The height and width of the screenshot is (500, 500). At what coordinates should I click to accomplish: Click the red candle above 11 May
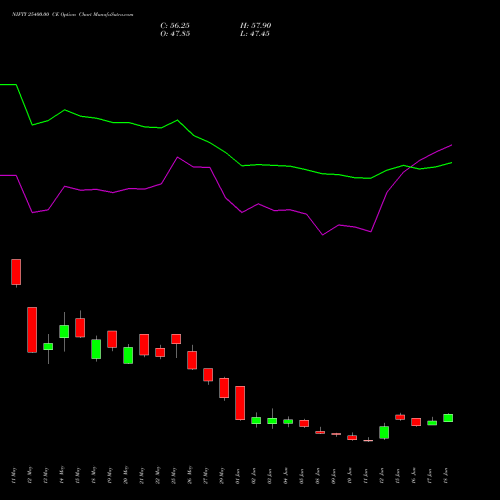pyautogui.click(x=16, y=272)
